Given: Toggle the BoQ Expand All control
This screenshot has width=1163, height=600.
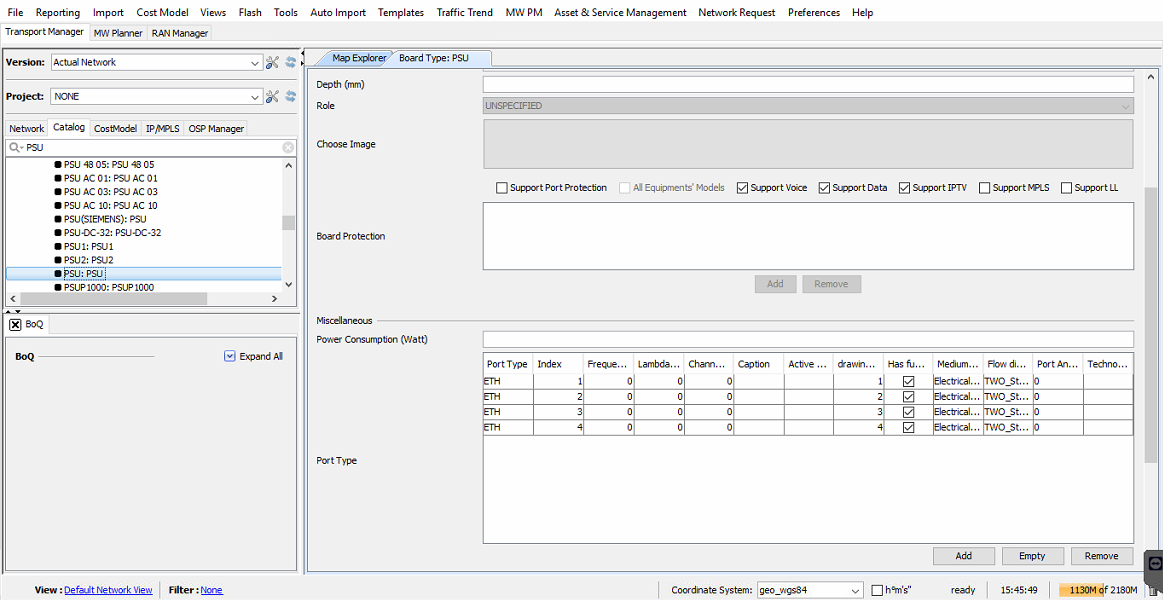Looking at the screenshot, I should (x=230, y=356).
